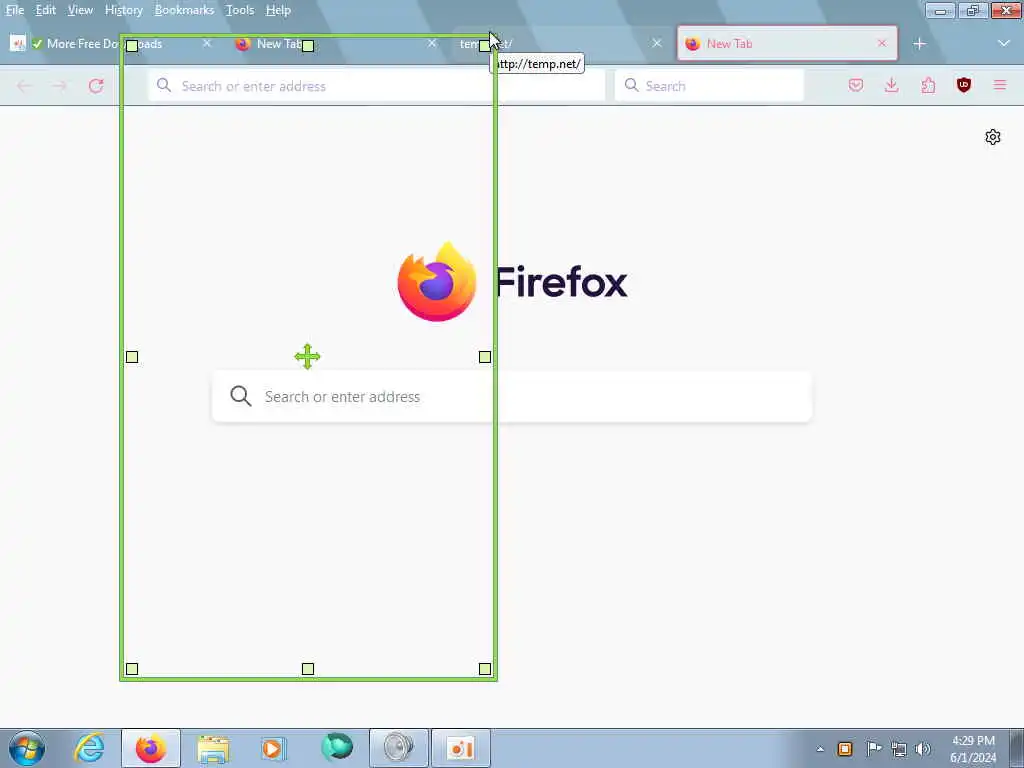The image size is (1024, 768).
Task: Click the orange square tray icon
Action: 844,748
